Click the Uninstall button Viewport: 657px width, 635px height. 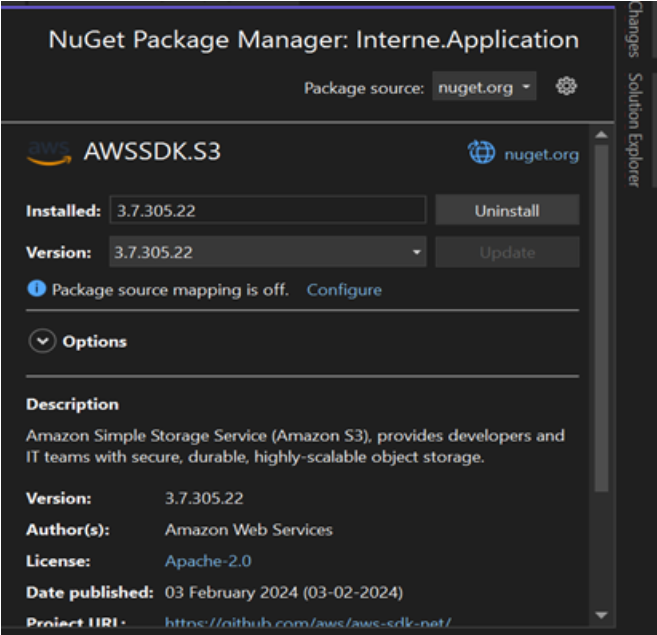click(507, 210)
